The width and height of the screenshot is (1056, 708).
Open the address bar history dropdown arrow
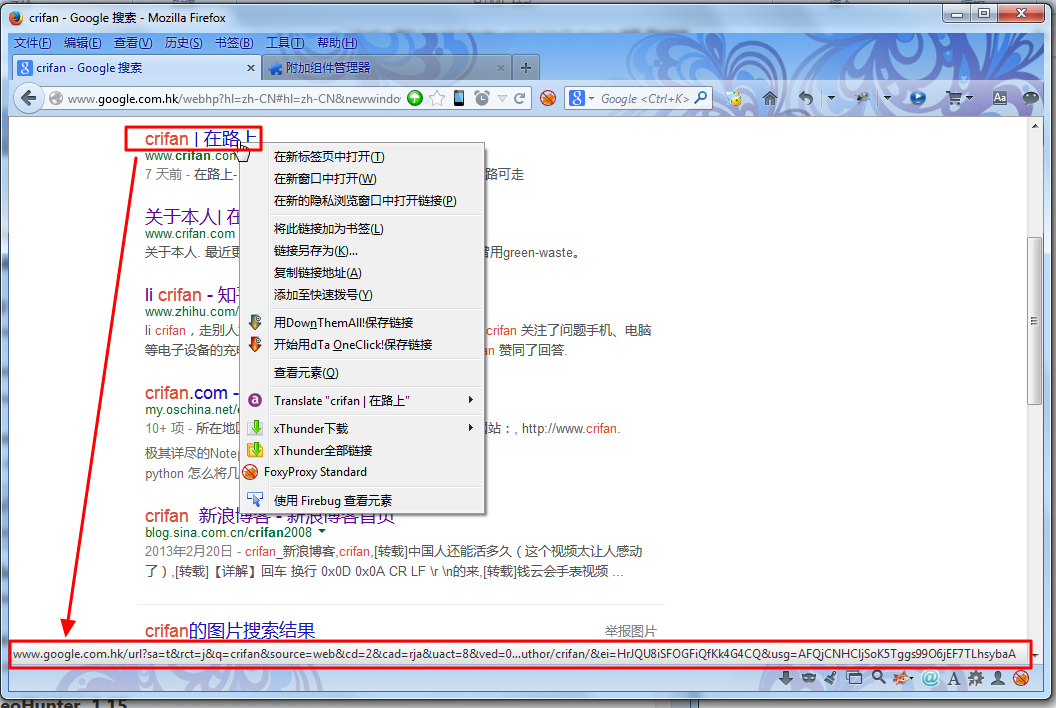click(x=502, y=98)
